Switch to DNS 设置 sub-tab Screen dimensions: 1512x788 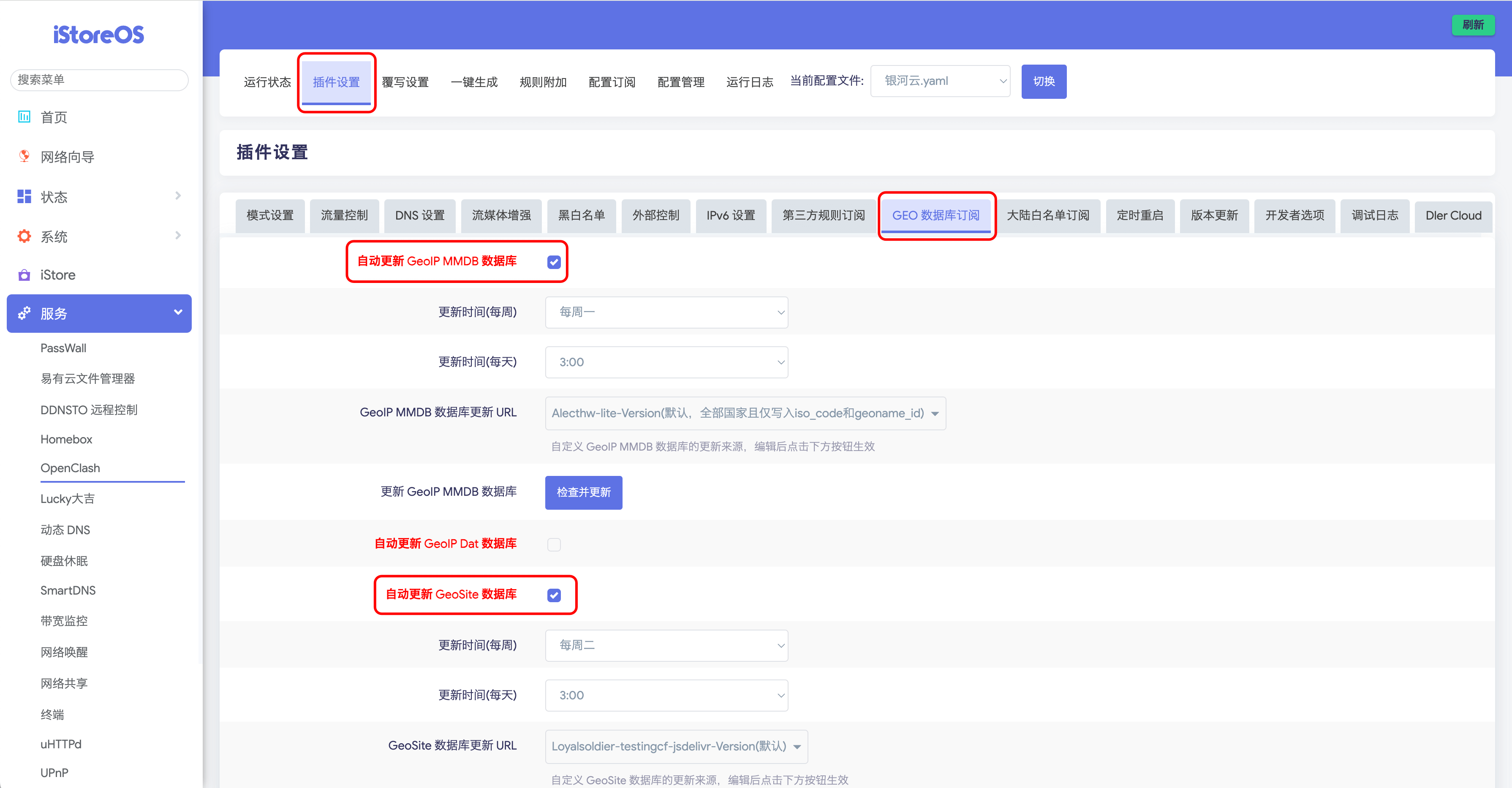pos(420,215)
